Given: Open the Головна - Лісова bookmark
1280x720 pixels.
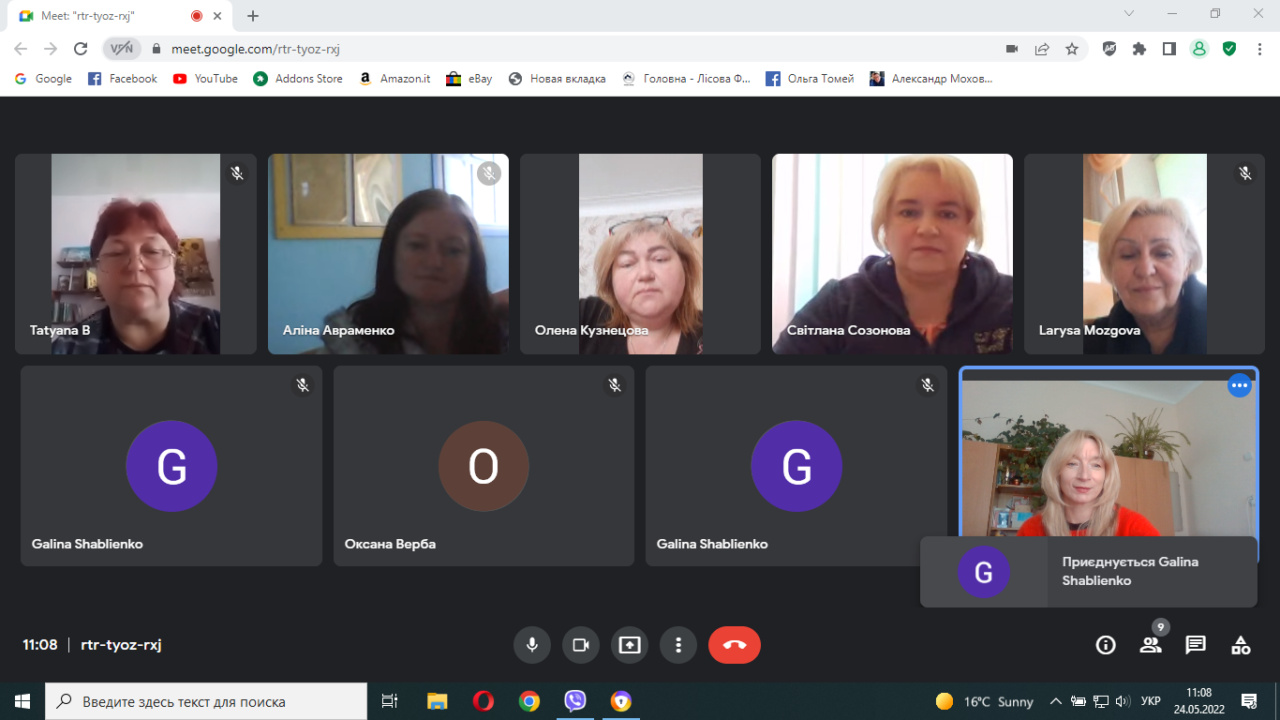Looking at the screenshot, I should 686,78.
